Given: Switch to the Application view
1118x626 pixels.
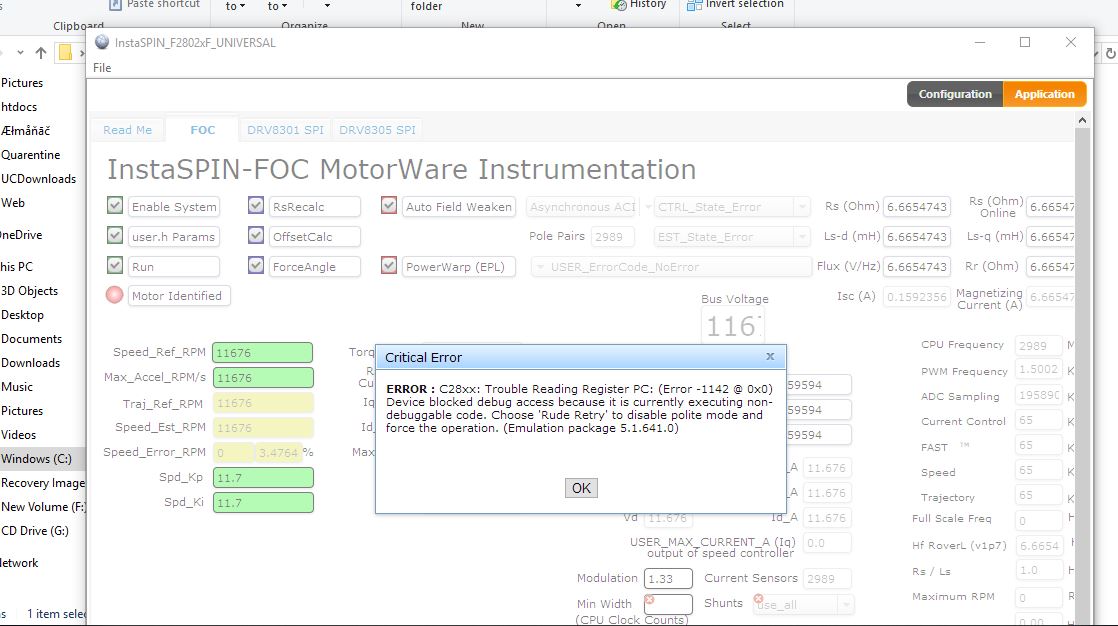Looking at the screenshot, I should (1045, 94).
